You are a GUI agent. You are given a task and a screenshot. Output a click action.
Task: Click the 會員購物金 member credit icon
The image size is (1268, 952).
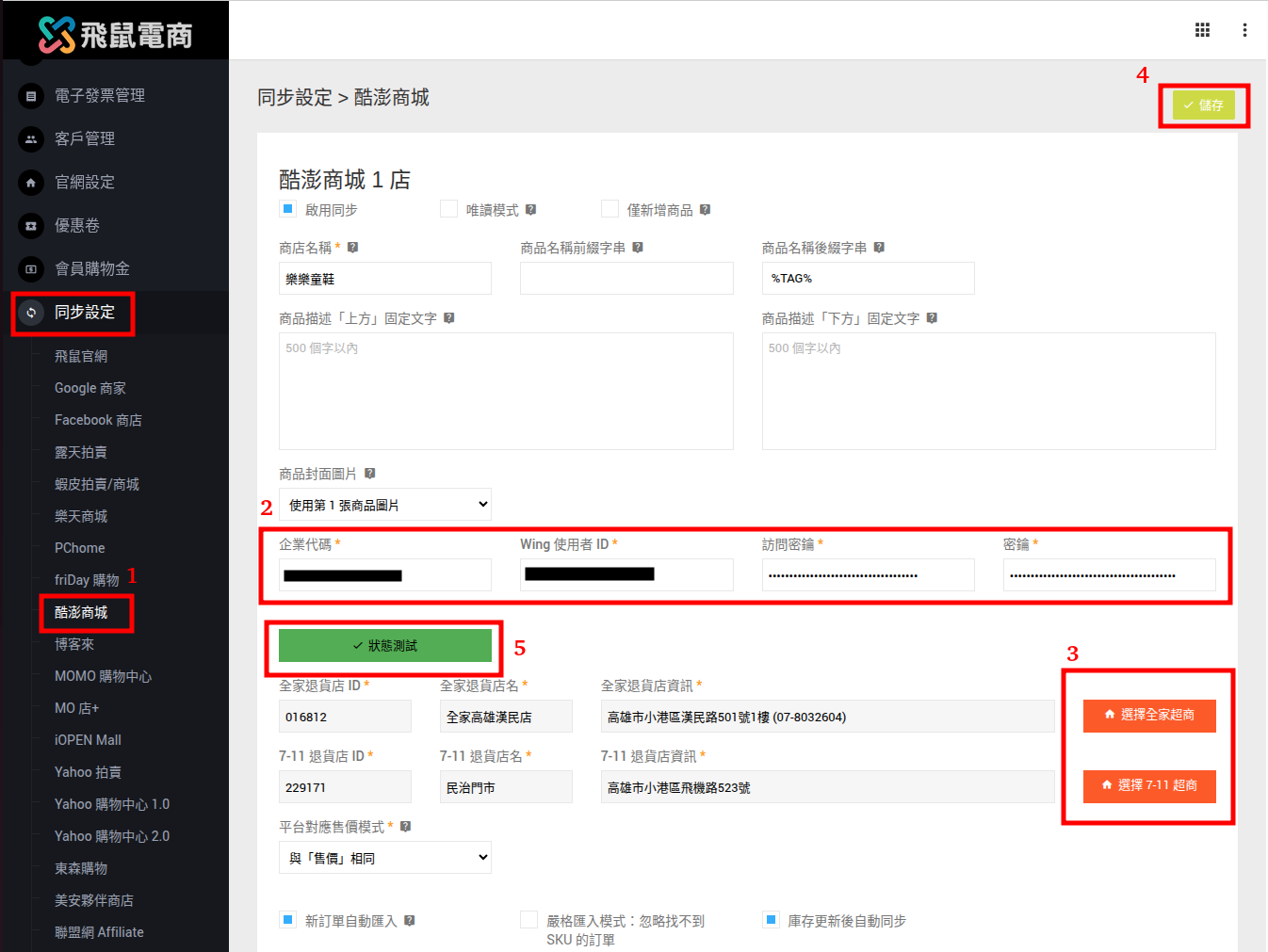[x=31, y=268]
